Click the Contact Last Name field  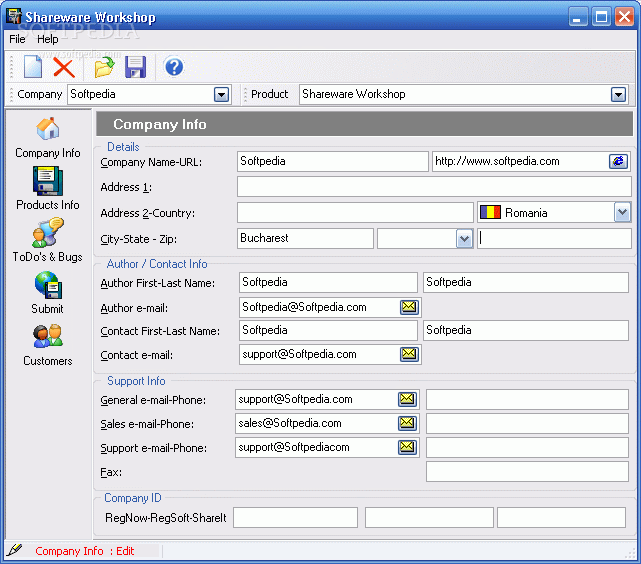tap(526, 330)
